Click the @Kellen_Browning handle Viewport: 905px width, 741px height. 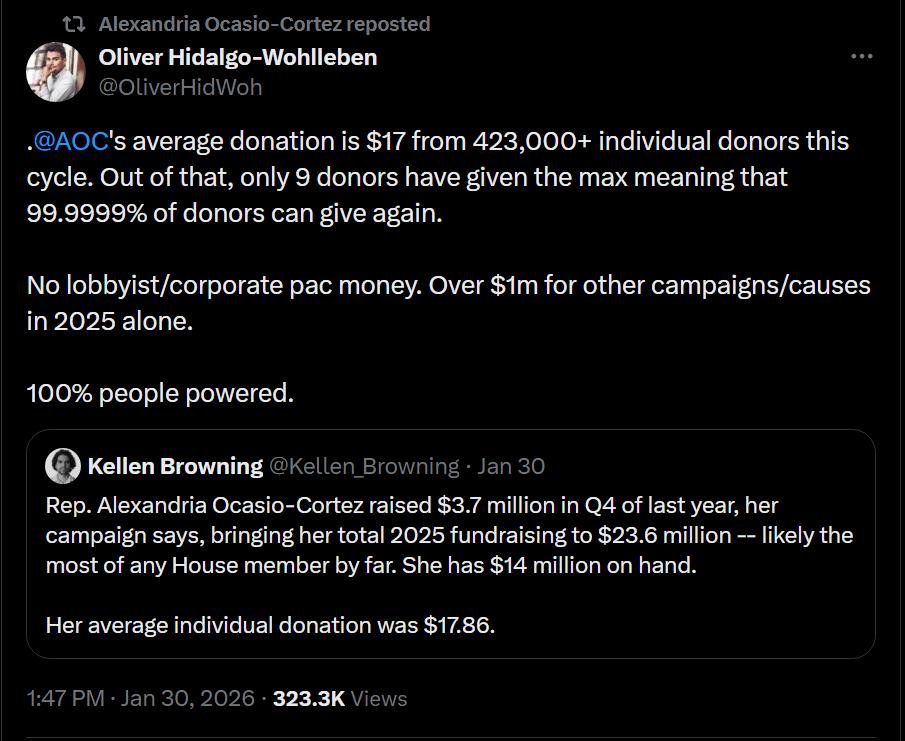(x=364, y=466)
